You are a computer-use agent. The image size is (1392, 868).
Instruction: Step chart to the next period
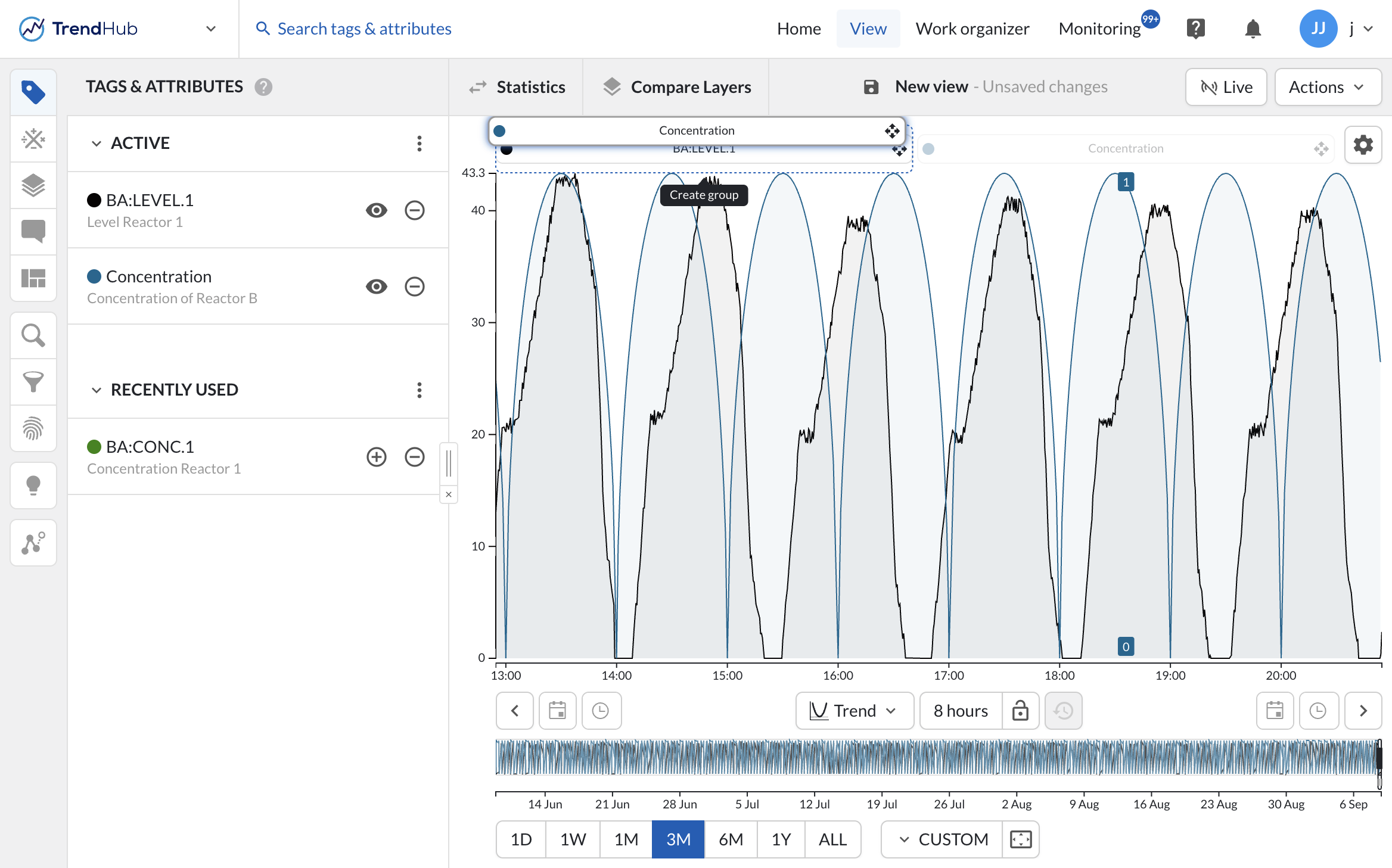point(1363,711)
